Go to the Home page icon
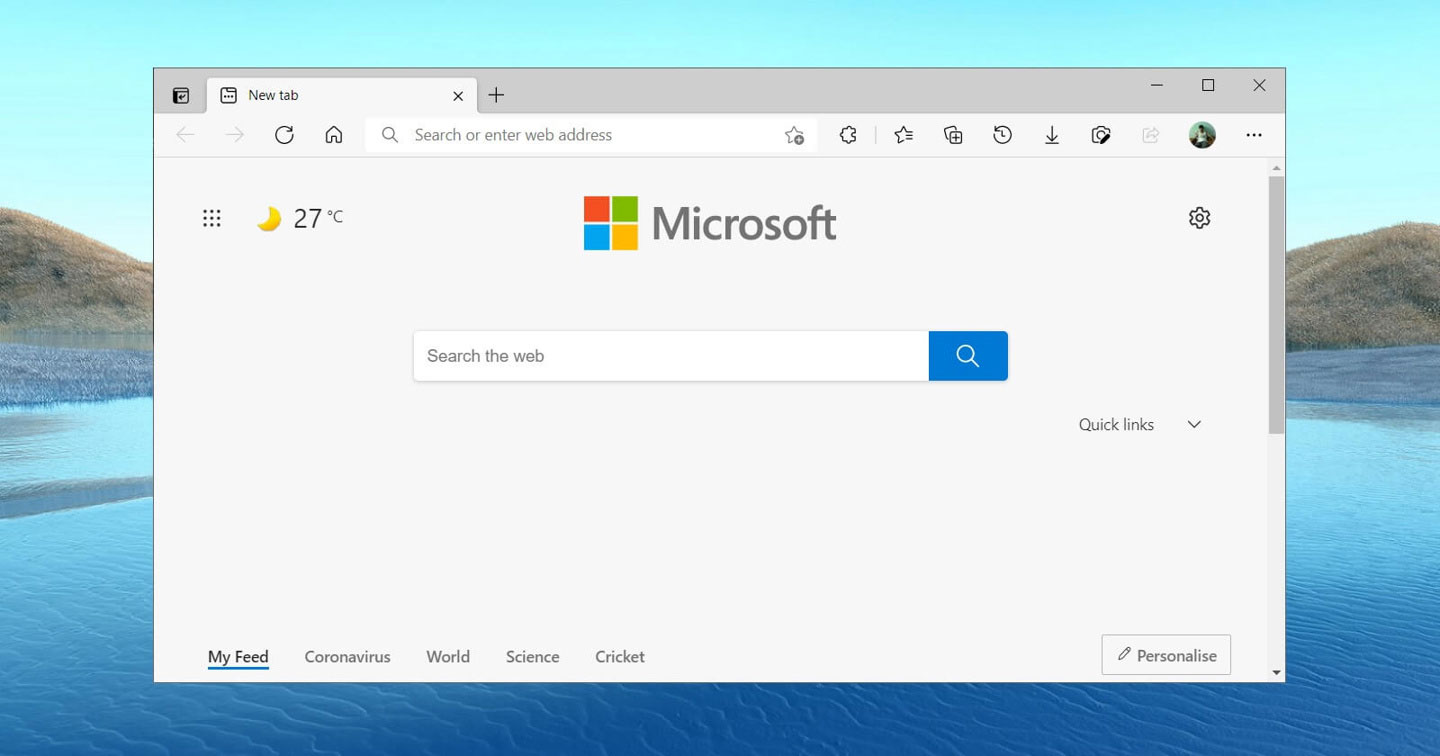 pyautogui.click(x=334, y=135)
